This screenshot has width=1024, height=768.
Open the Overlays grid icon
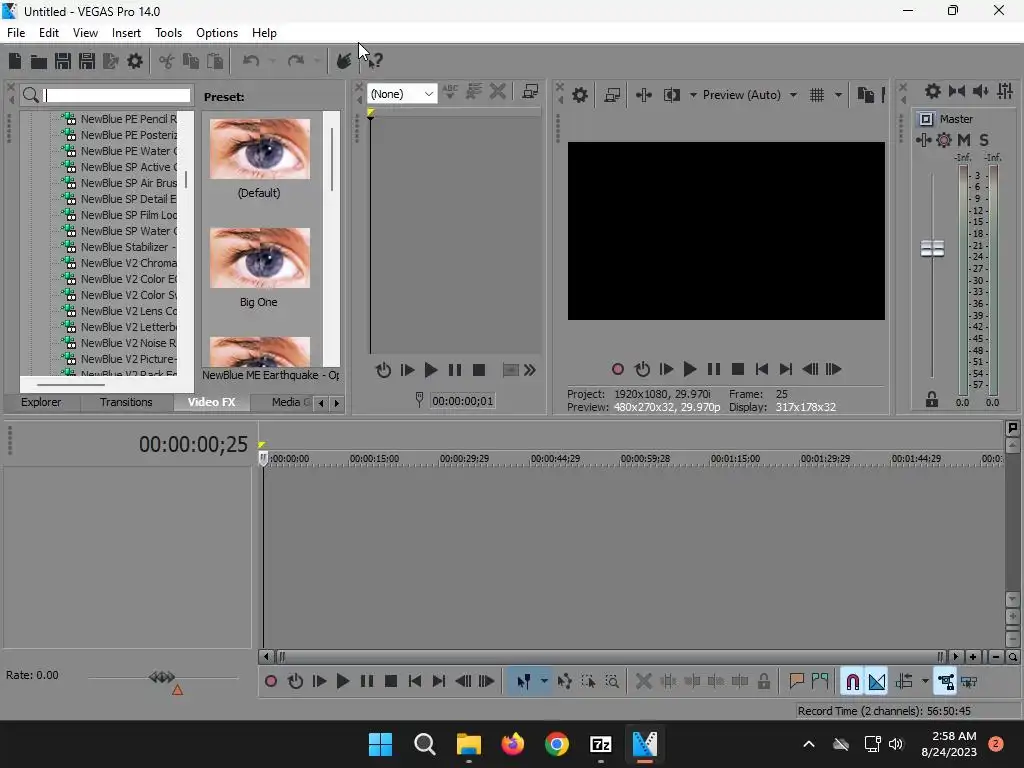click(816, 95)
